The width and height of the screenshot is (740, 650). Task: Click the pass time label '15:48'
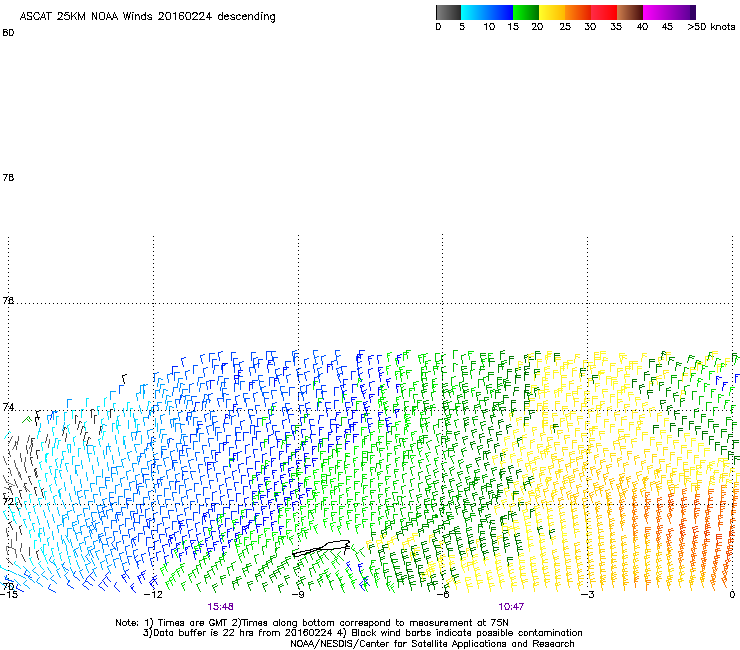coord(220,607)
